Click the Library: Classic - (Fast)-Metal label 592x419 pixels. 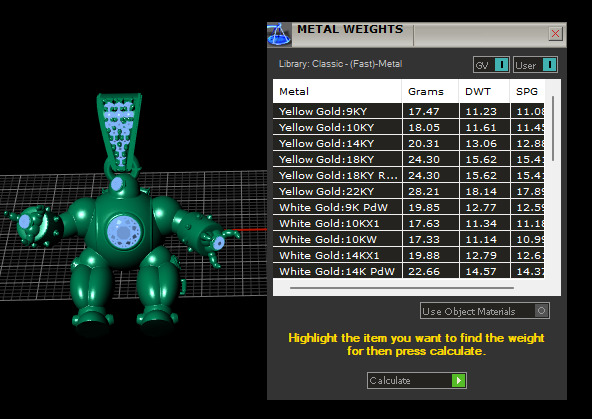[340, 64]
